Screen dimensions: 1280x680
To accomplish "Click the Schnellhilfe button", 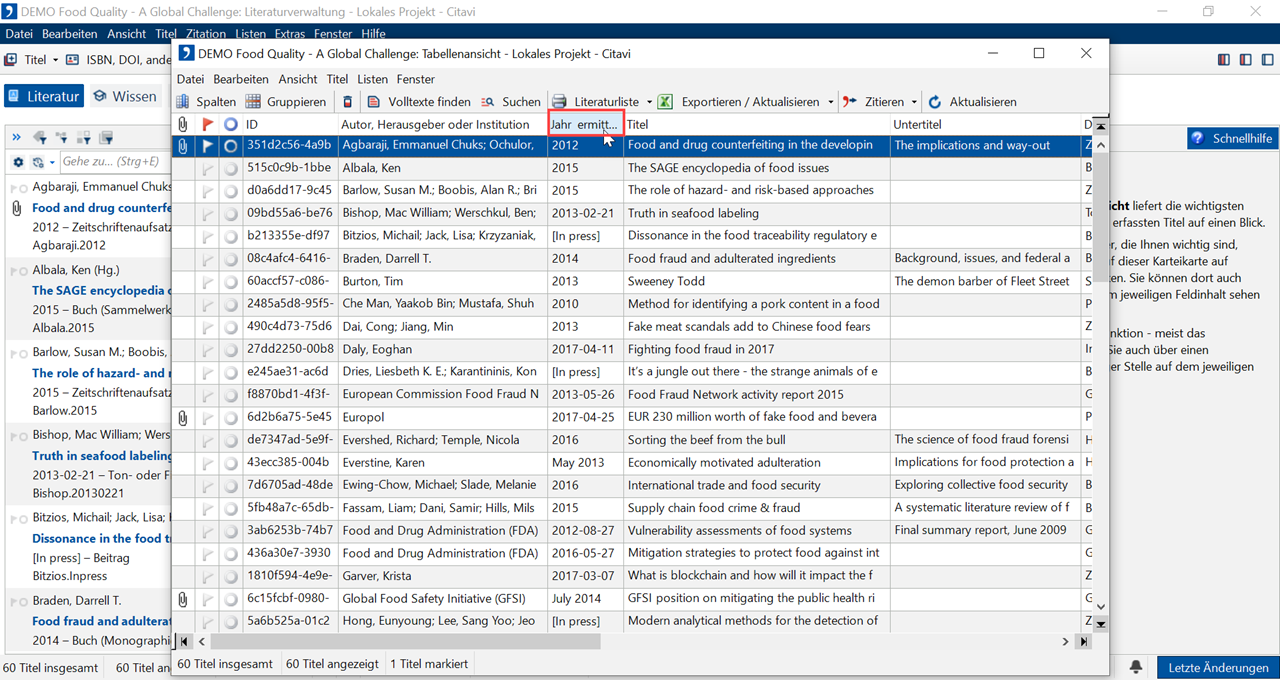I will tap(1232, 139).
